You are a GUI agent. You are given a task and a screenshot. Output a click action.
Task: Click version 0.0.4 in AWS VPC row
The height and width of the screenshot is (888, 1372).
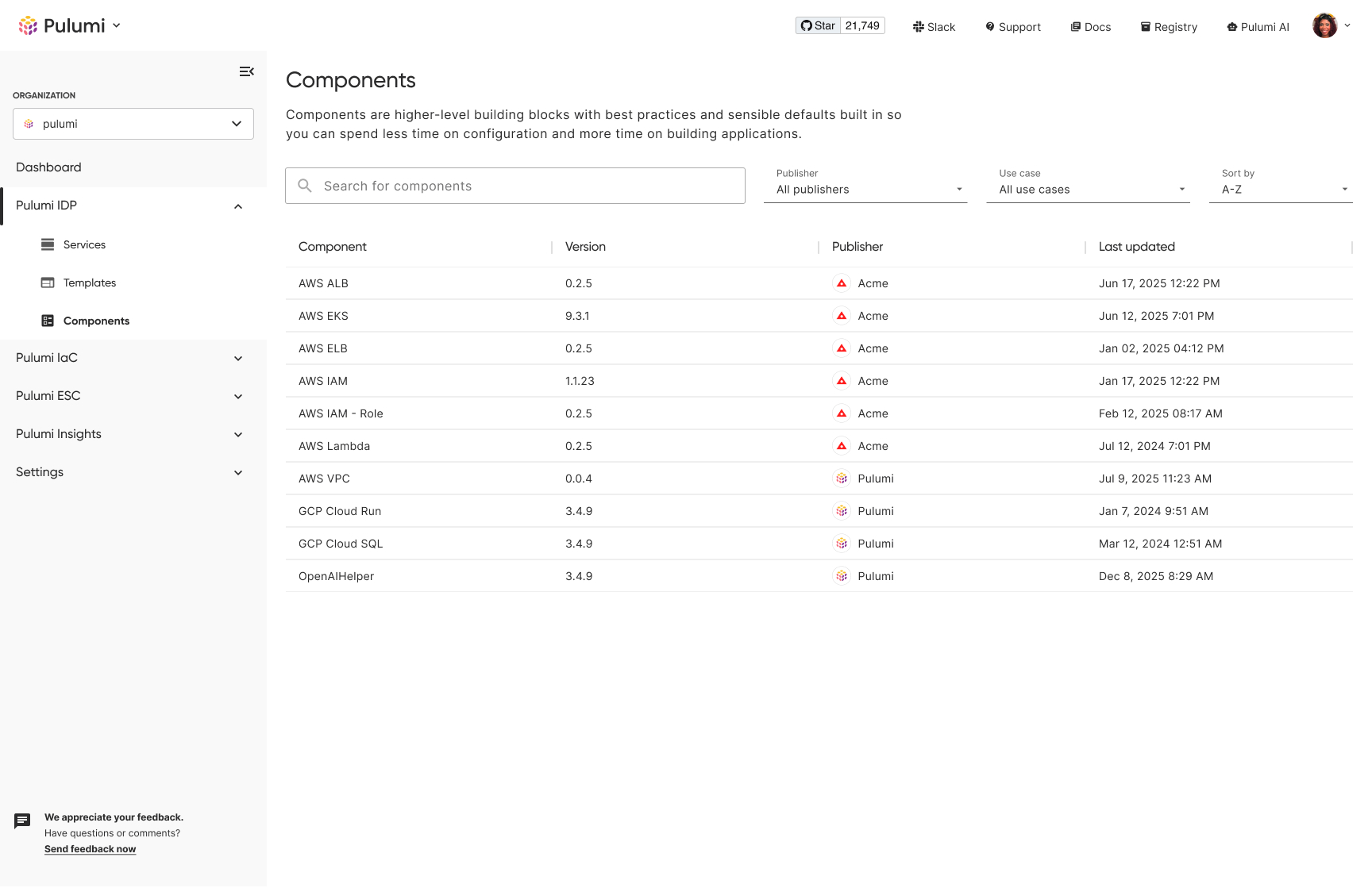coord(579,479)
